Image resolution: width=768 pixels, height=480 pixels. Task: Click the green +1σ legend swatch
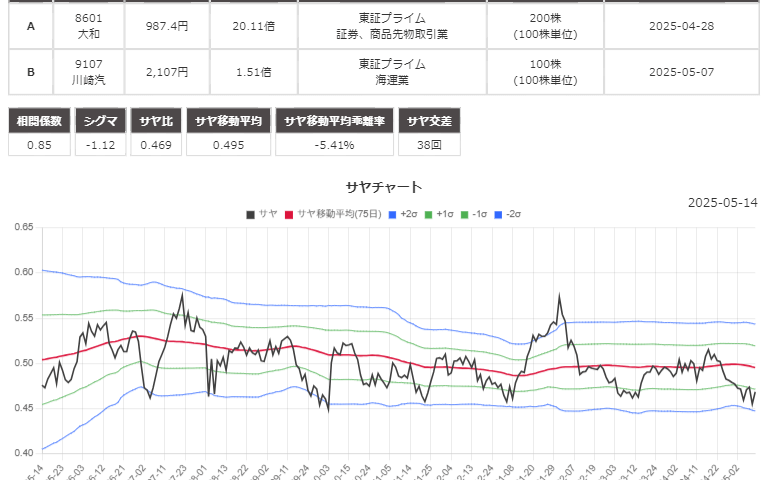click(x=429, y=215)
